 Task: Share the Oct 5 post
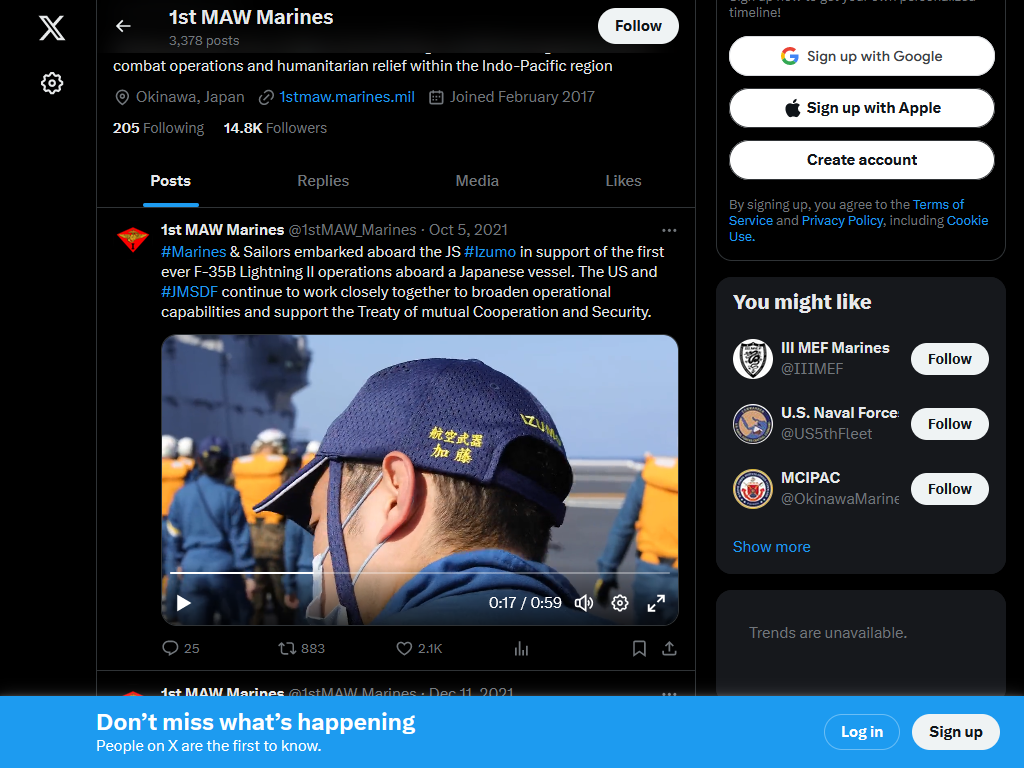tap(669, 648)
